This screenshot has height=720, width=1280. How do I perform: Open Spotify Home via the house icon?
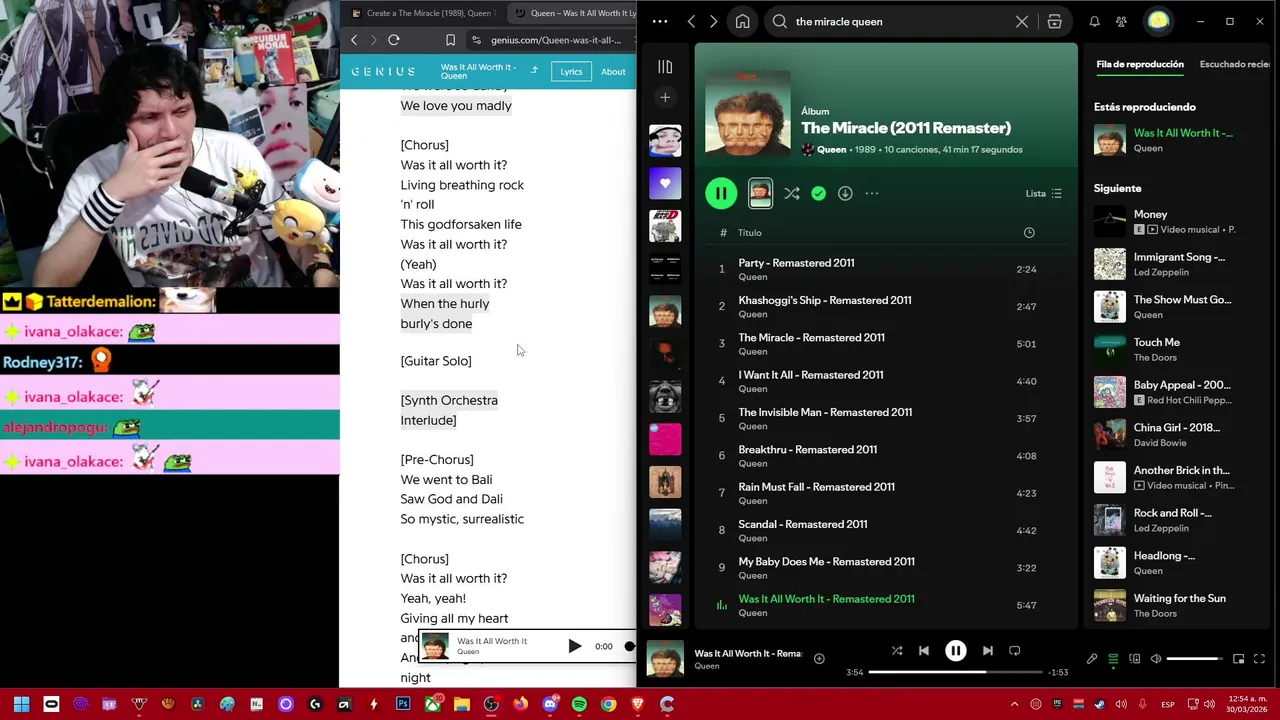coord(742,21)
